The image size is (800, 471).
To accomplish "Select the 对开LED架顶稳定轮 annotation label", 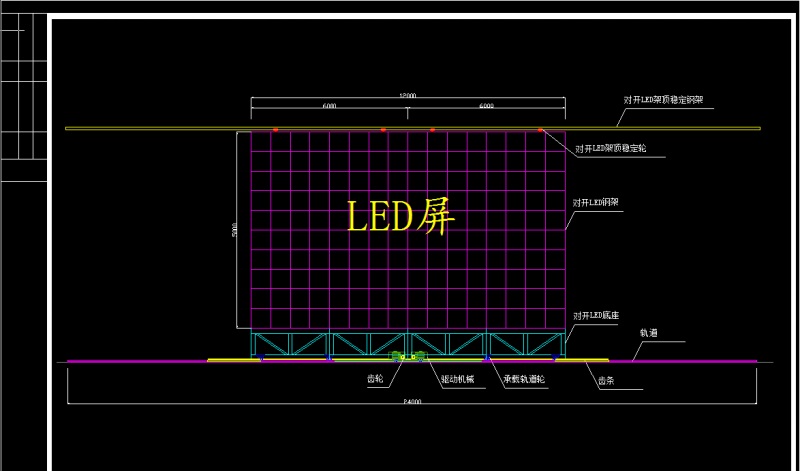I will pos(611,149).
